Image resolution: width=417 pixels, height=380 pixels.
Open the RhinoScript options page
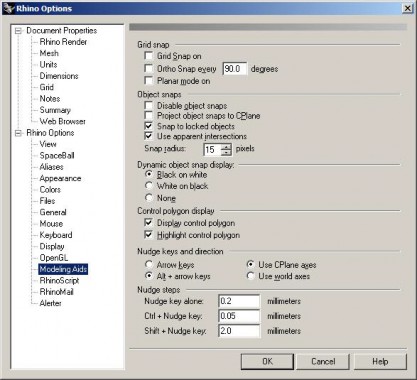59,281
